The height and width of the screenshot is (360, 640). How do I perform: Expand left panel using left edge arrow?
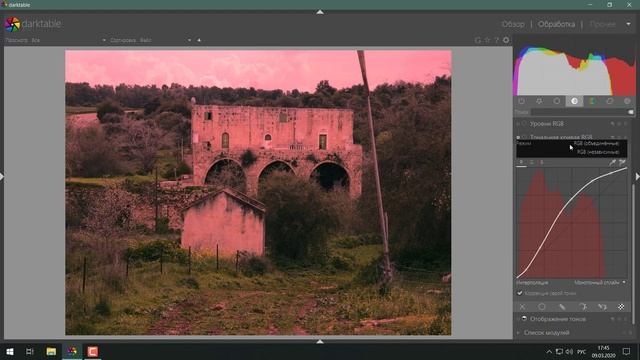tap(2, 176)
